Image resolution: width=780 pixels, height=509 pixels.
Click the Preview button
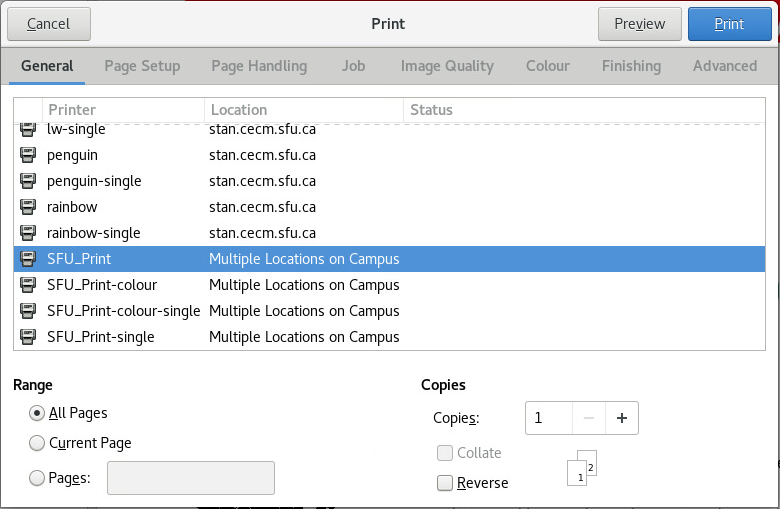640,24
